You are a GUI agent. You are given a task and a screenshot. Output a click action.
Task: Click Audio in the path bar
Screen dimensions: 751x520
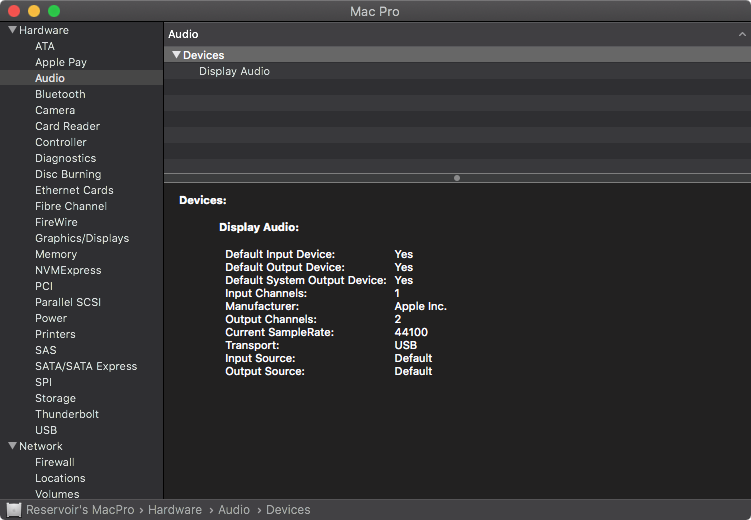pos(234,510)
